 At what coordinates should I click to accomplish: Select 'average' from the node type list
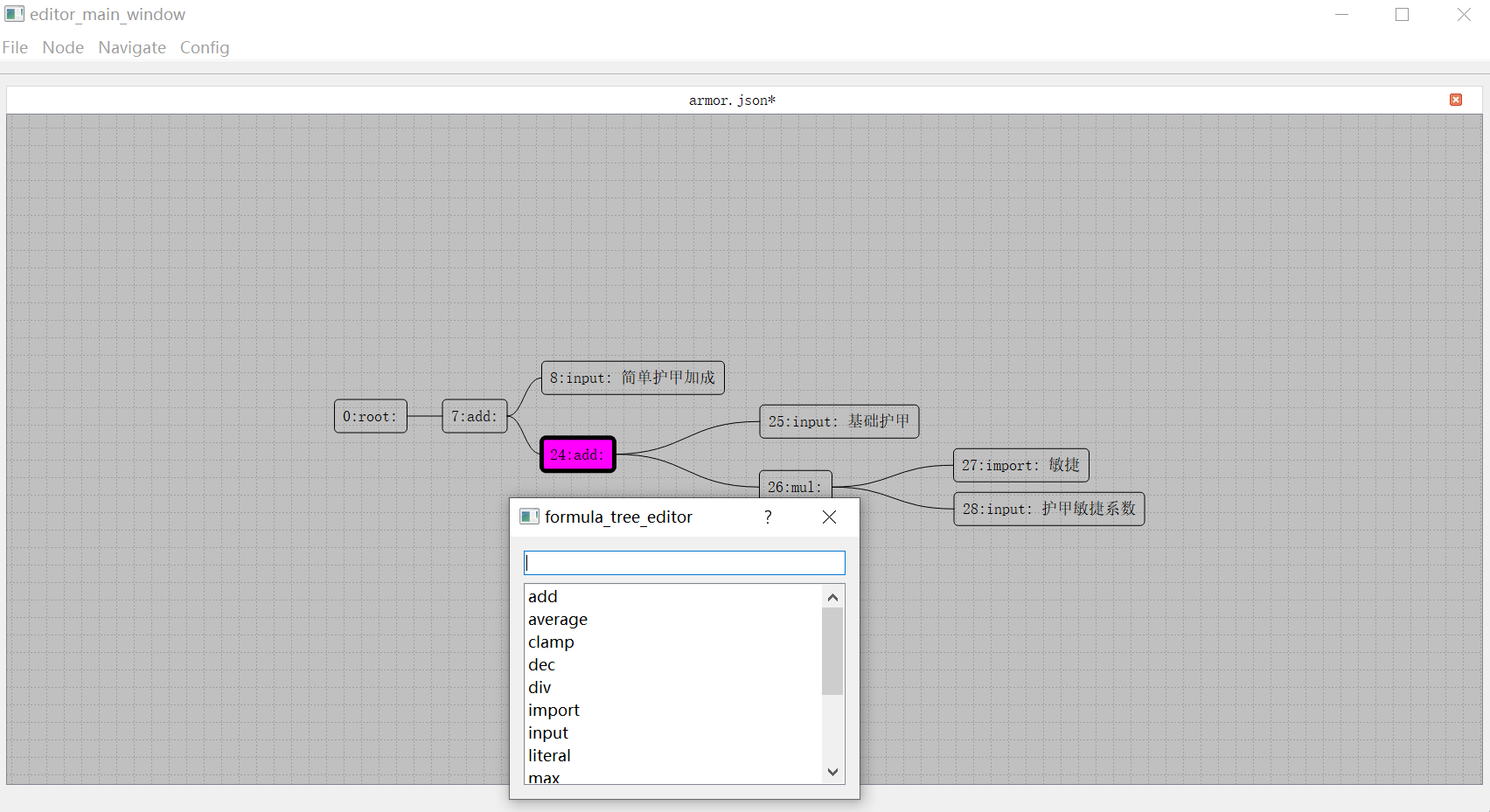click(558, 620)
